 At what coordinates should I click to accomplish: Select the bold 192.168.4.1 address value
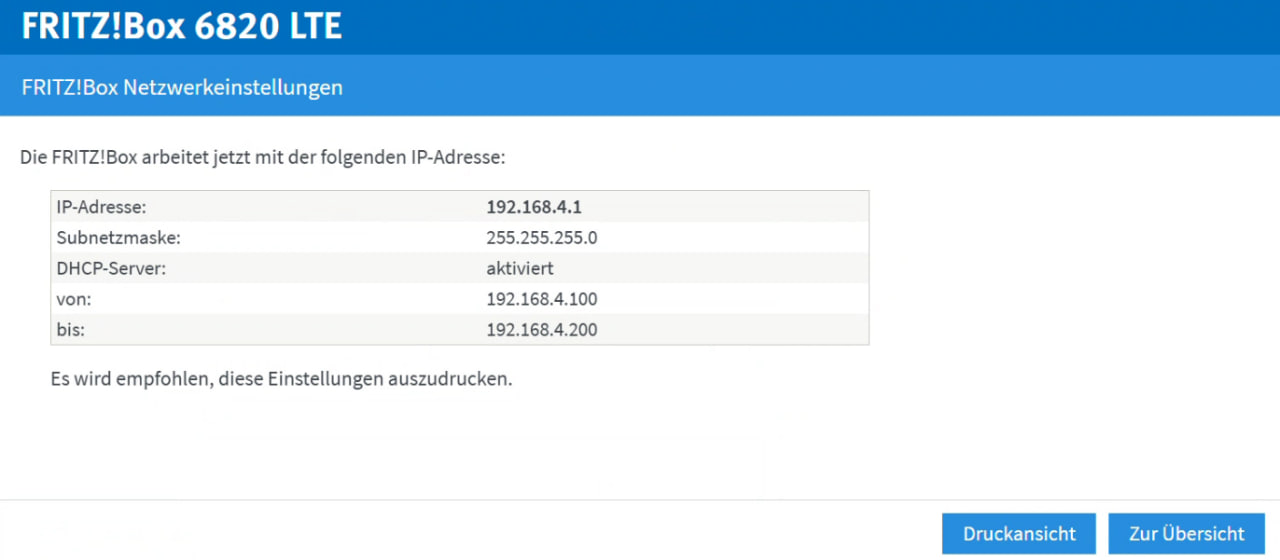tap(534, 207)
